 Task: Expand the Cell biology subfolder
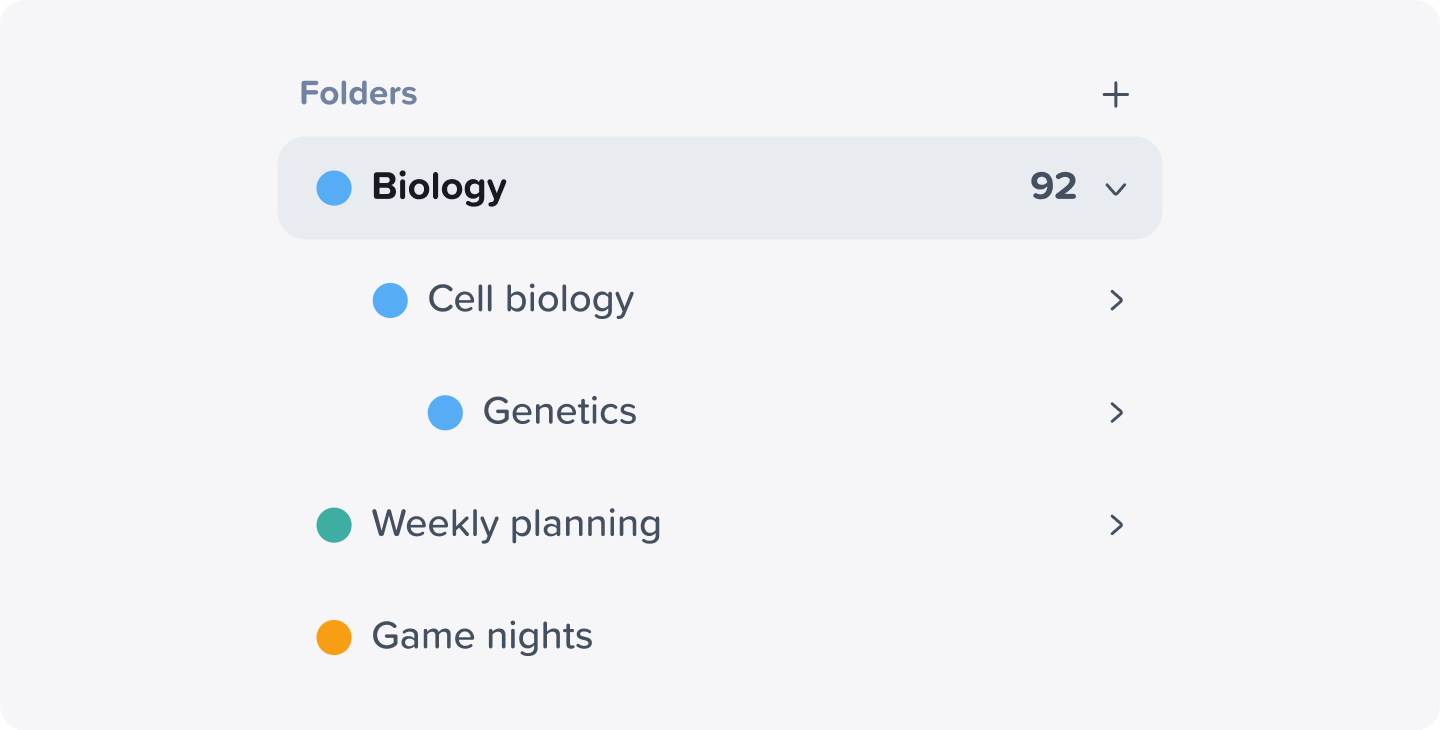click(1117, 300)
